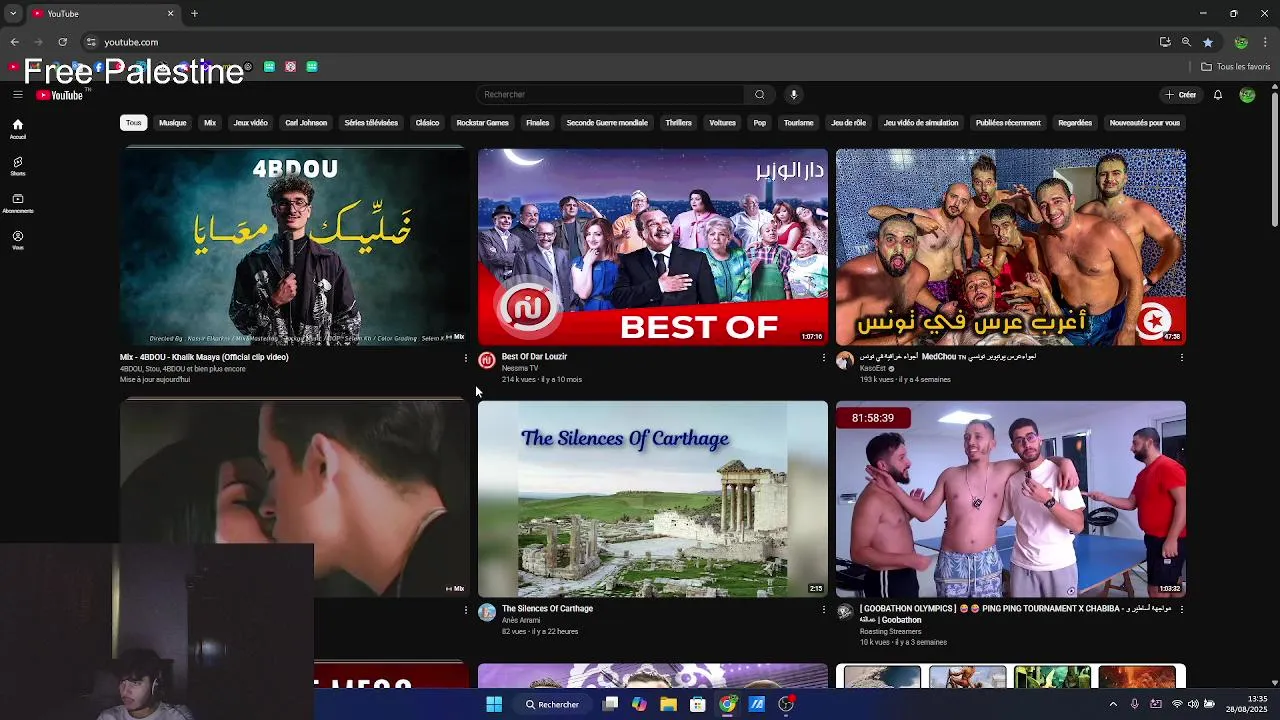The width and height of the screenshot is (1280, 720).
Task: Bookmark this page with the star
Action: click(1208, 42)
